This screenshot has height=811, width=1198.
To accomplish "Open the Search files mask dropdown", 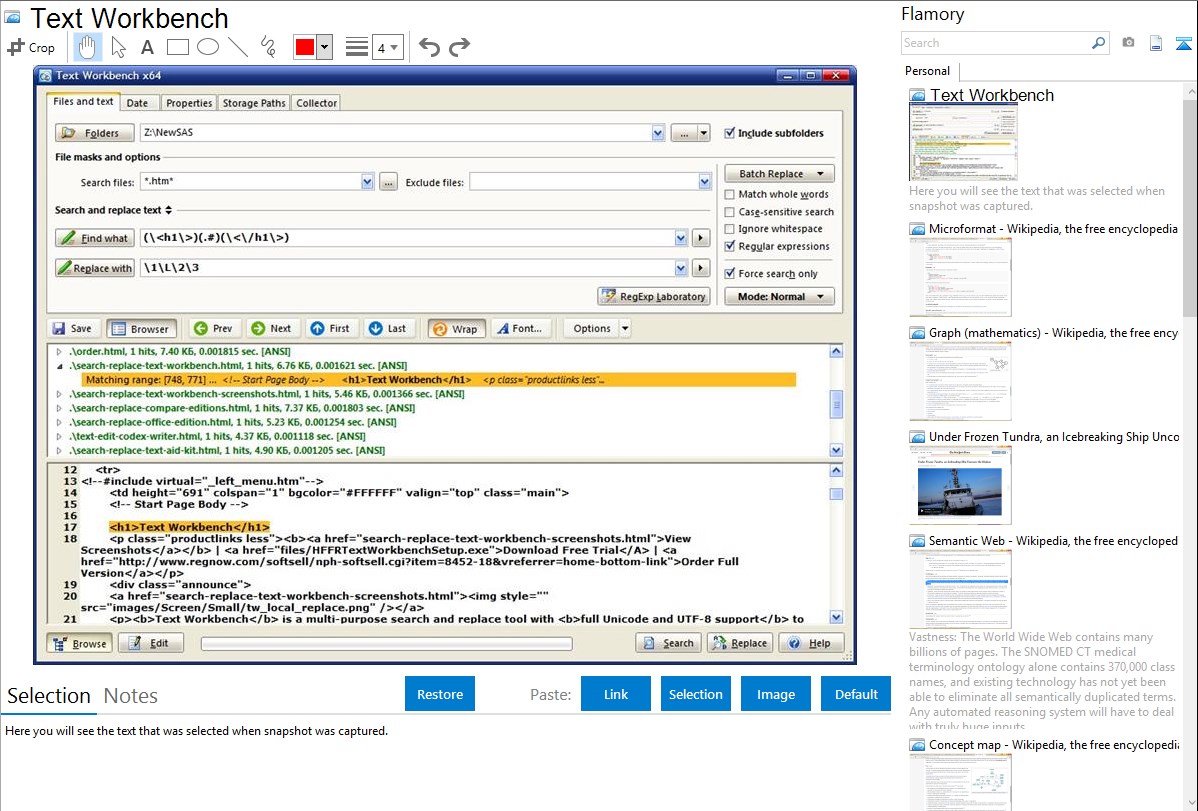I will [367, 182].
